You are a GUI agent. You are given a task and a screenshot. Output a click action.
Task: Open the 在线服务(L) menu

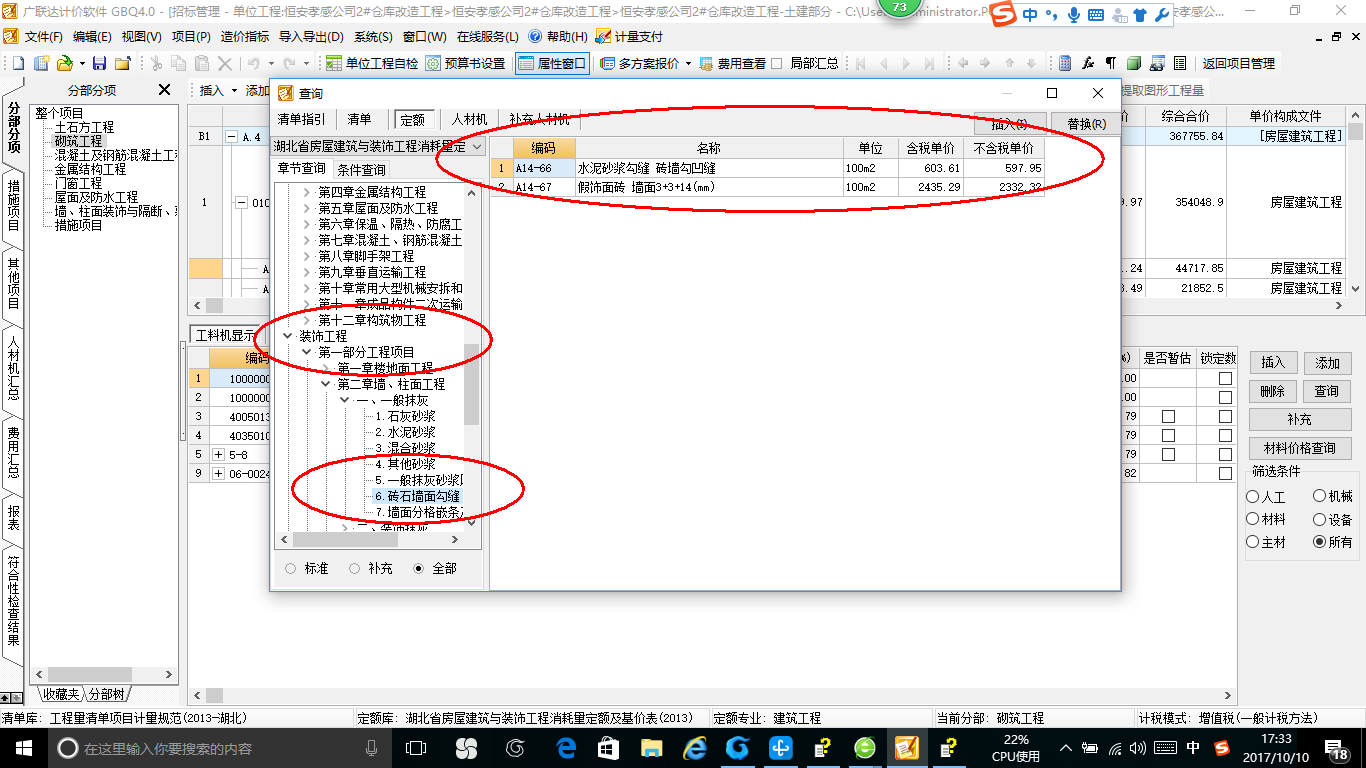[488, 36]
